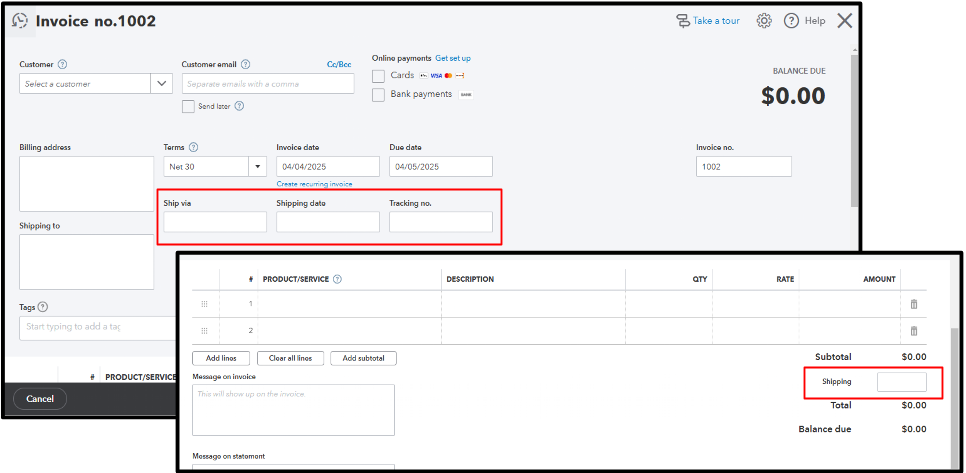Click the card brand logos icon
Viewport: 966px width, 473px height.
[442, 75]
